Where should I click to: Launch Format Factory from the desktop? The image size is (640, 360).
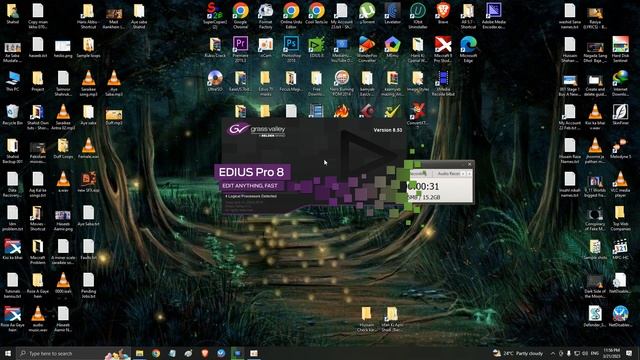(x=266, y=16)
